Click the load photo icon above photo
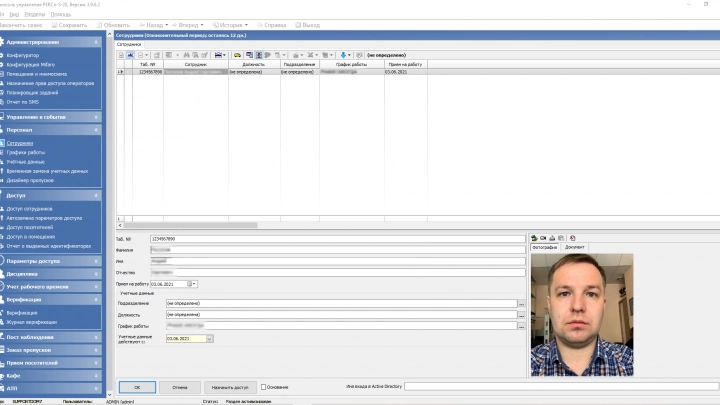 [535, 238]
